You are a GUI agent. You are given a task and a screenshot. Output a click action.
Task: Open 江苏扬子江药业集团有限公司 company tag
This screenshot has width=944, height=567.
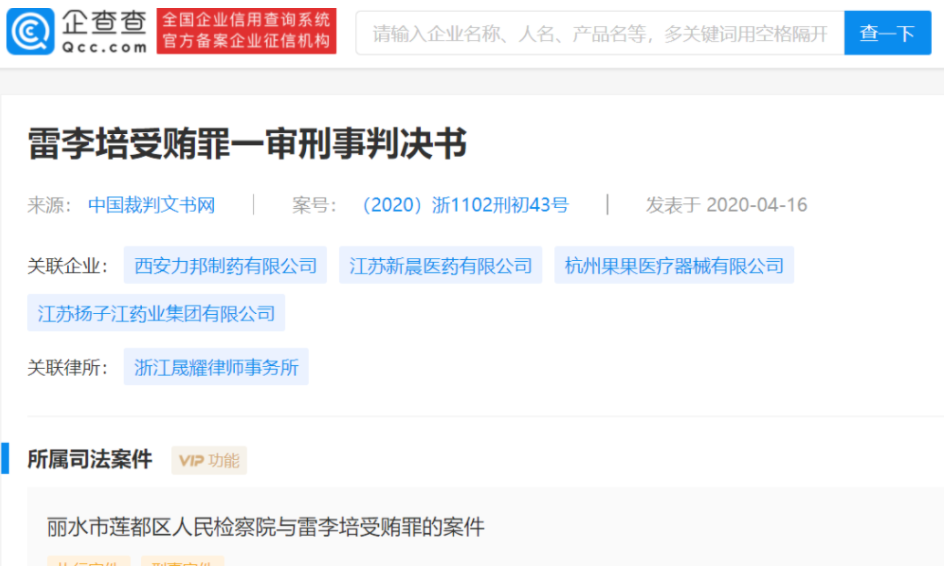tap(156, 313)
